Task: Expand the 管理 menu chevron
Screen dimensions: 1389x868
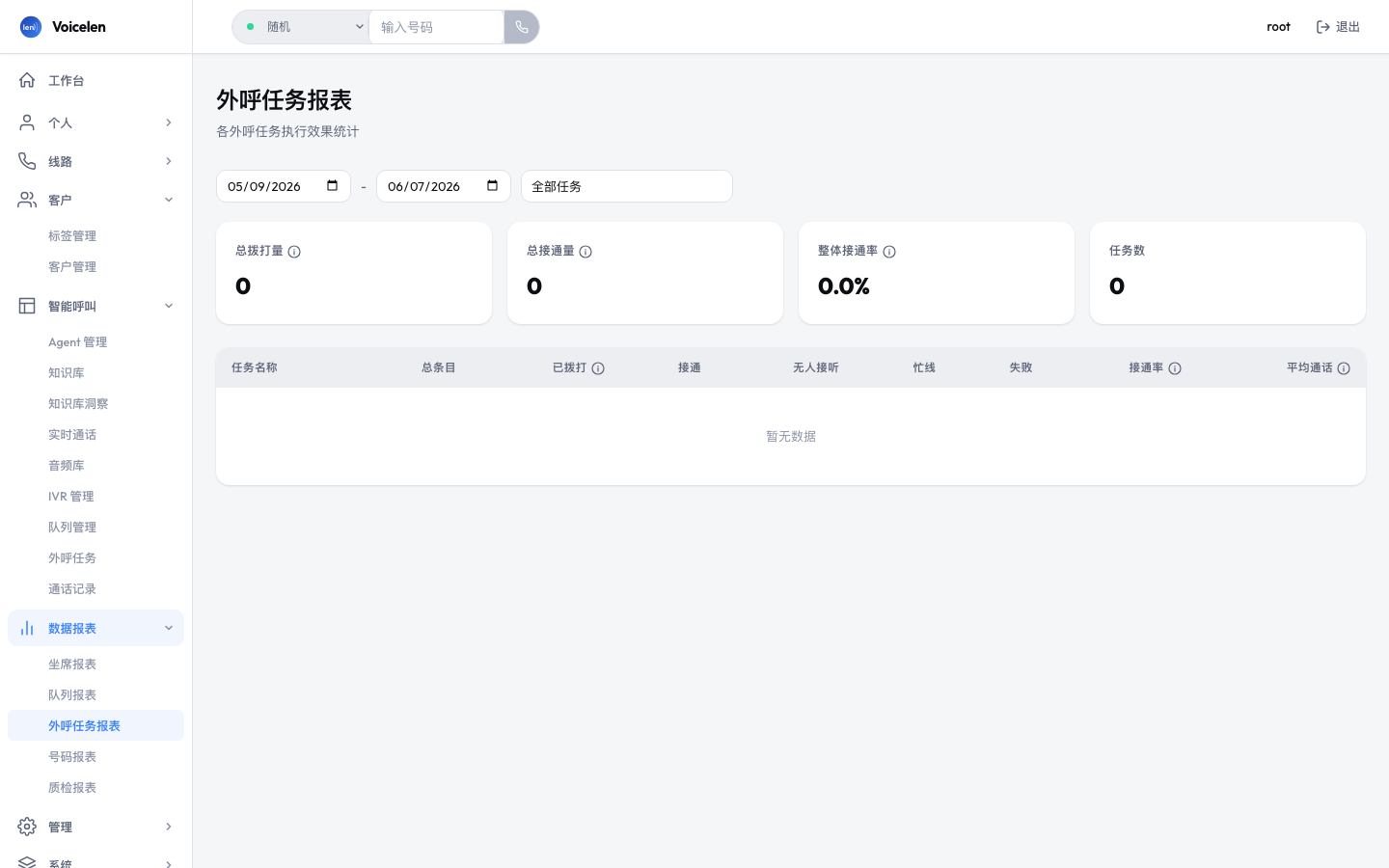Action: [169, 827]
